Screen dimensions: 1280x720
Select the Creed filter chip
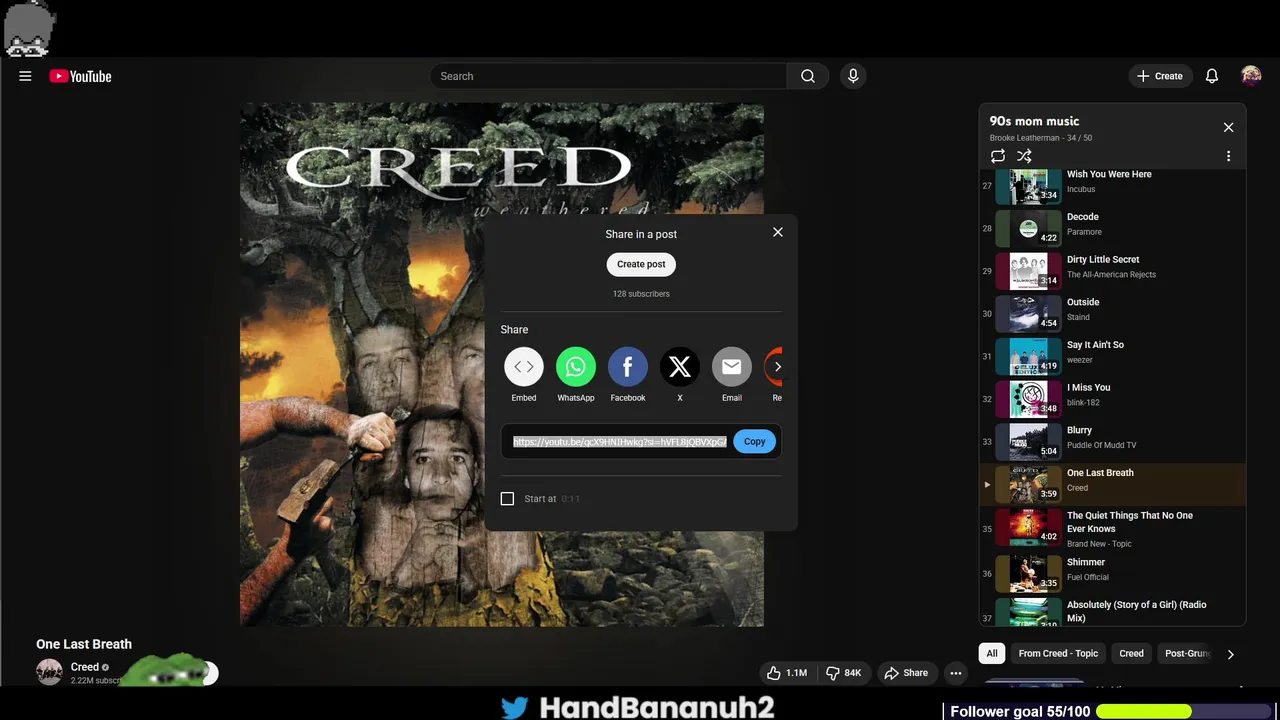coord(1131,653)
